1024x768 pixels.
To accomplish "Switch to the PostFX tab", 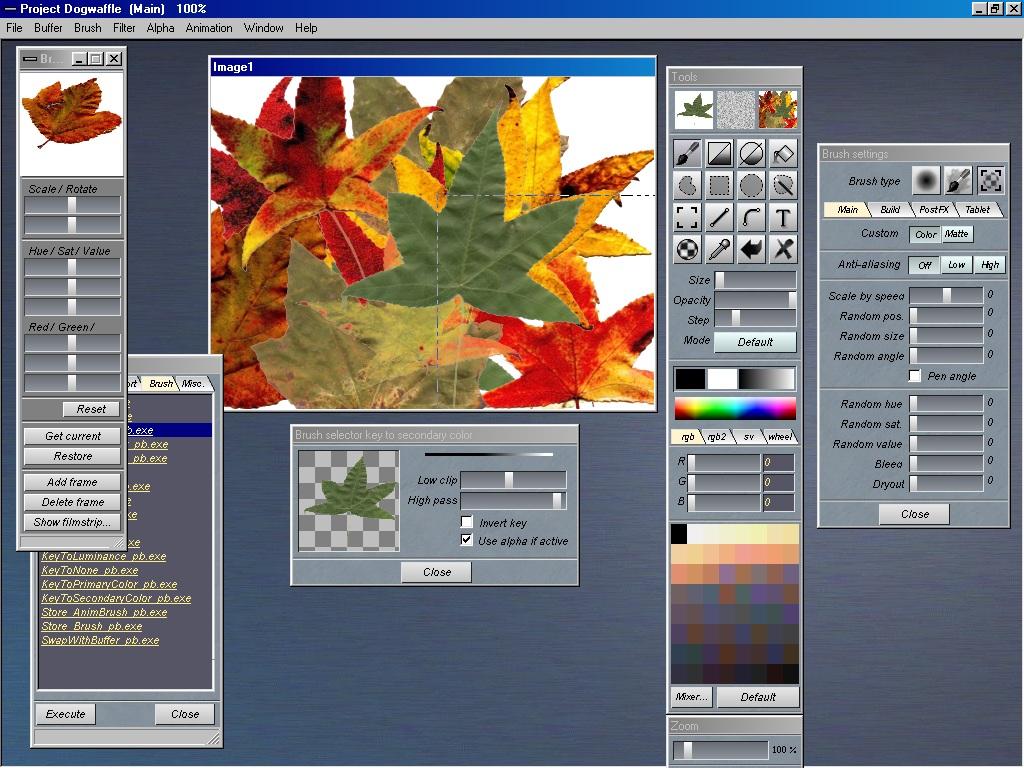I will point(933,209).
